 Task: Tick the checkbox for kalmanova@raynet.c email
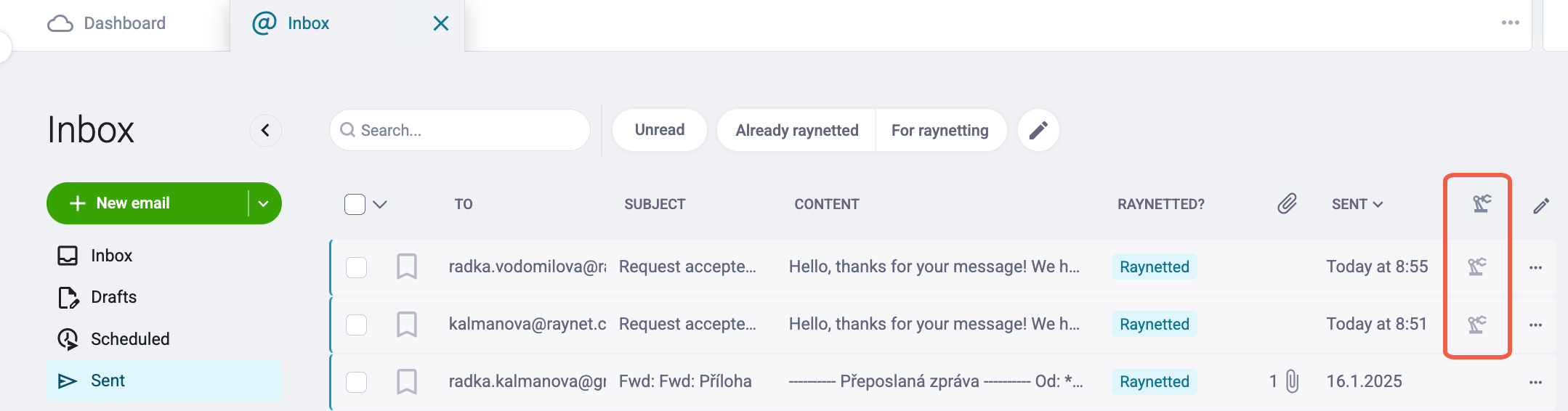356,325
